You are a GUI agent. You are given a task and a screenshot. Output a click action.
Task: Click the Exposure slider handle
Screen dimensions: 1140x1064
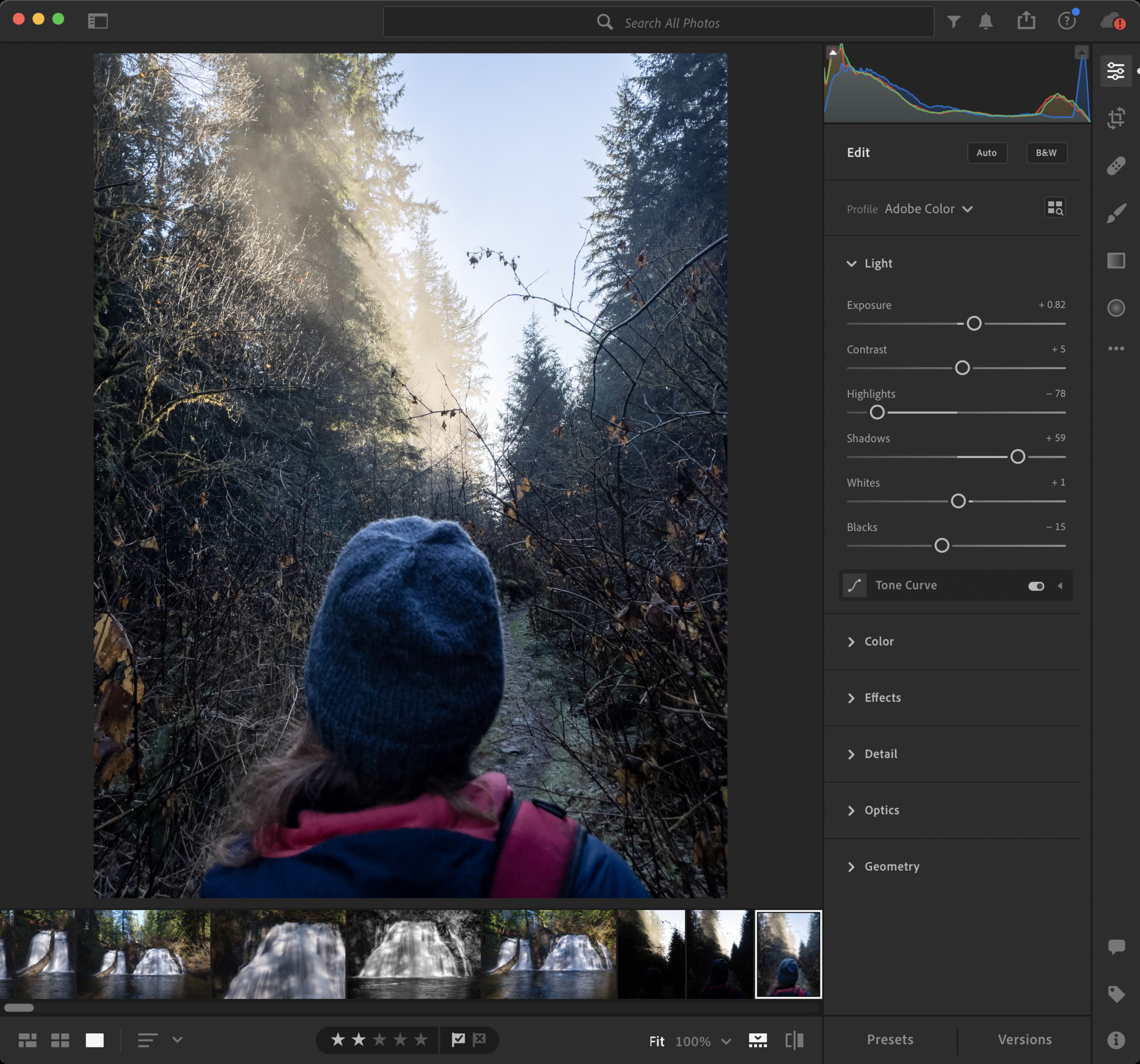coord(974,323)
